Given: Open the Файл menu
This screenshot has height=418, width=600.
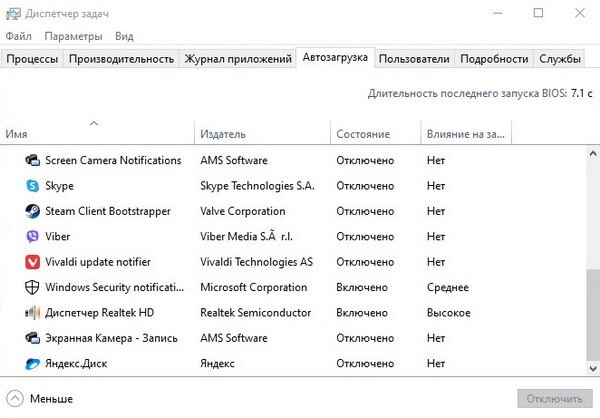Looking at the screenshot, I should [18, 36].
